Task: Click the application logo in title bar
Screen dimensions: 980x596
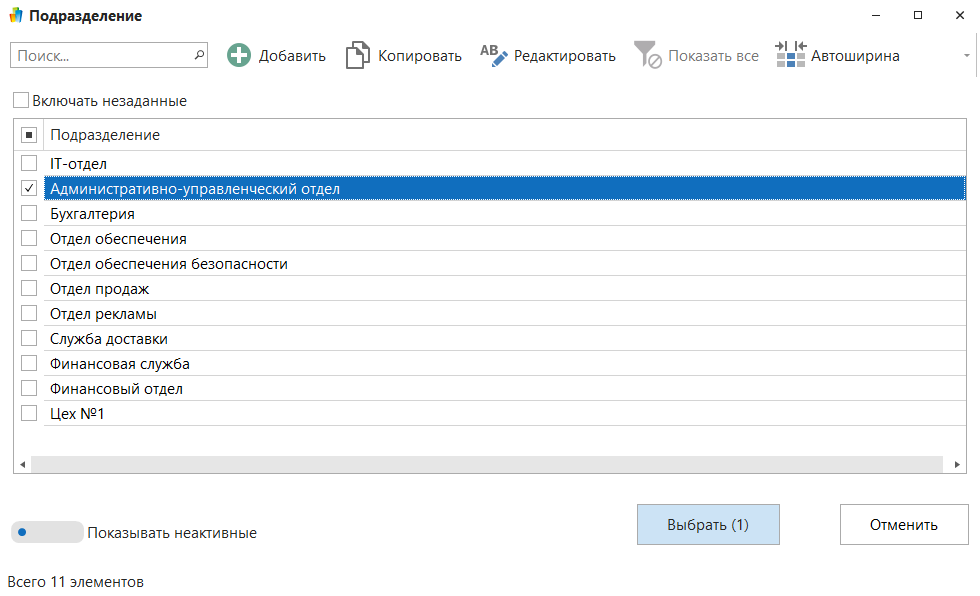Action: pos(15,16)
